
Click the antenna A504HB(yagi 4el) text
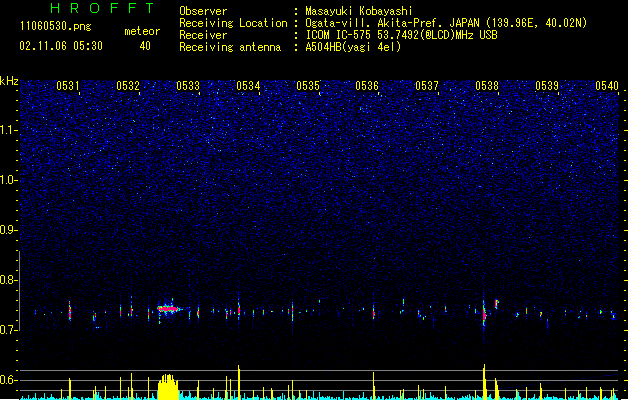pyautogui.click(x=353, y=47)
